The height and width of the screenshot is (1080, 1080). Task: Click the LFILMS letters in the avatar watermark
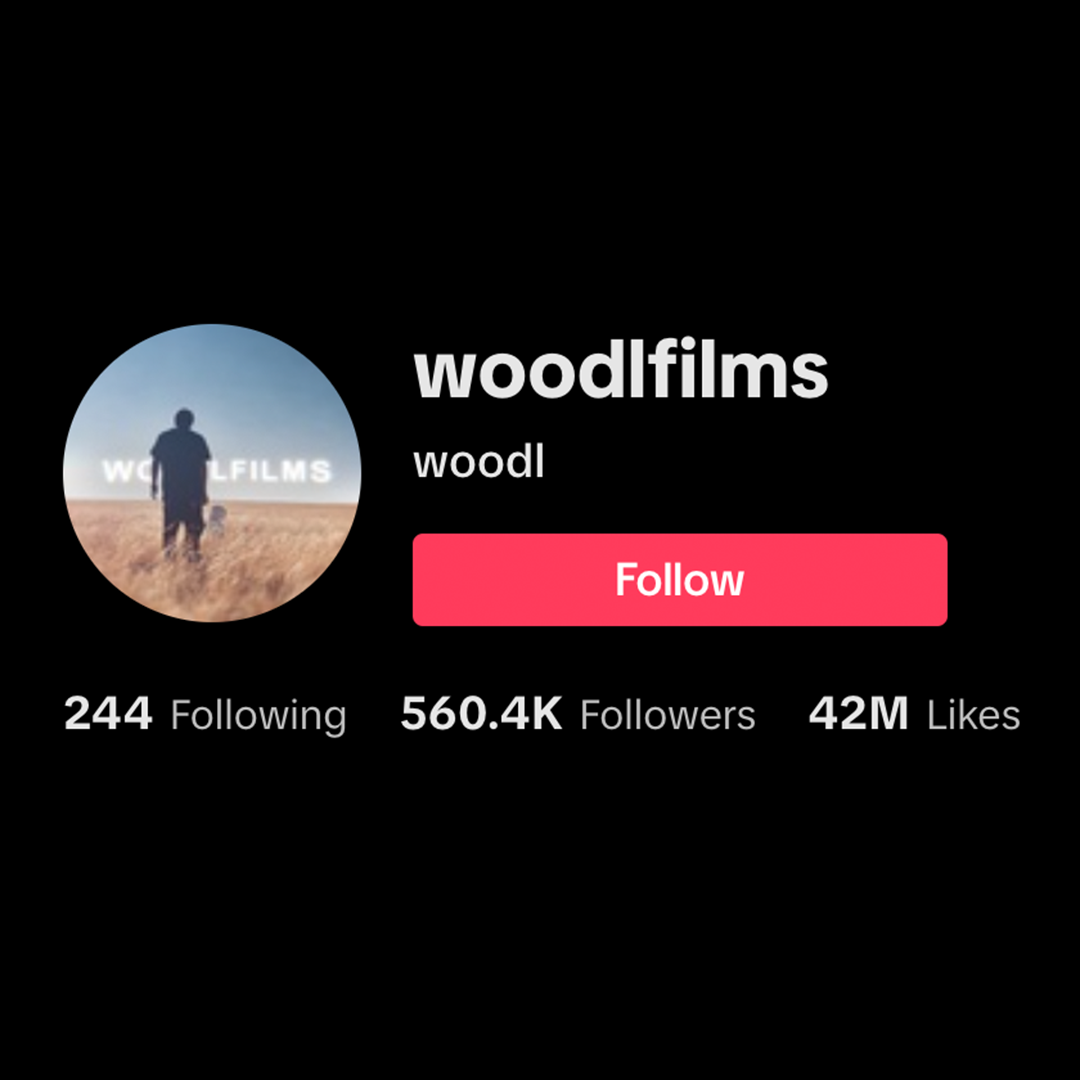pyautogui.click(x=272, y=471)
